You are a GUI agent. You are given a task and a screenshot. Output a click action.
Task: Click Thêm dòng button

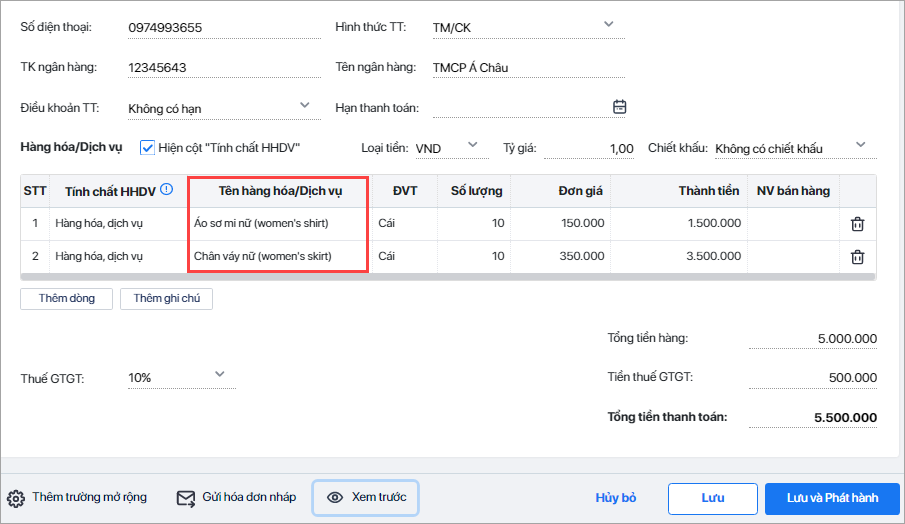[x=66, y=298]
